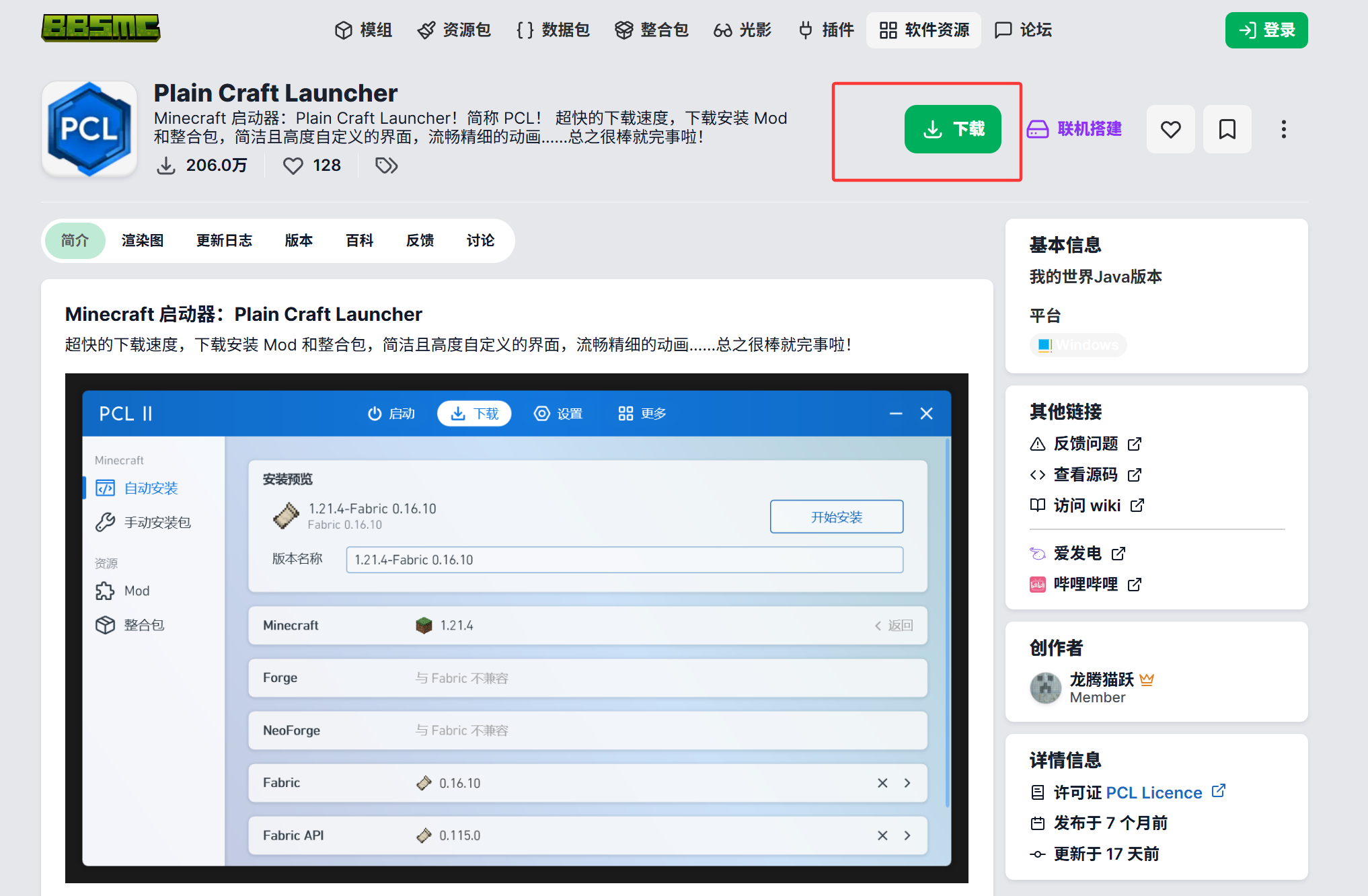Open the PCL Licence link

coord(1154,793)
